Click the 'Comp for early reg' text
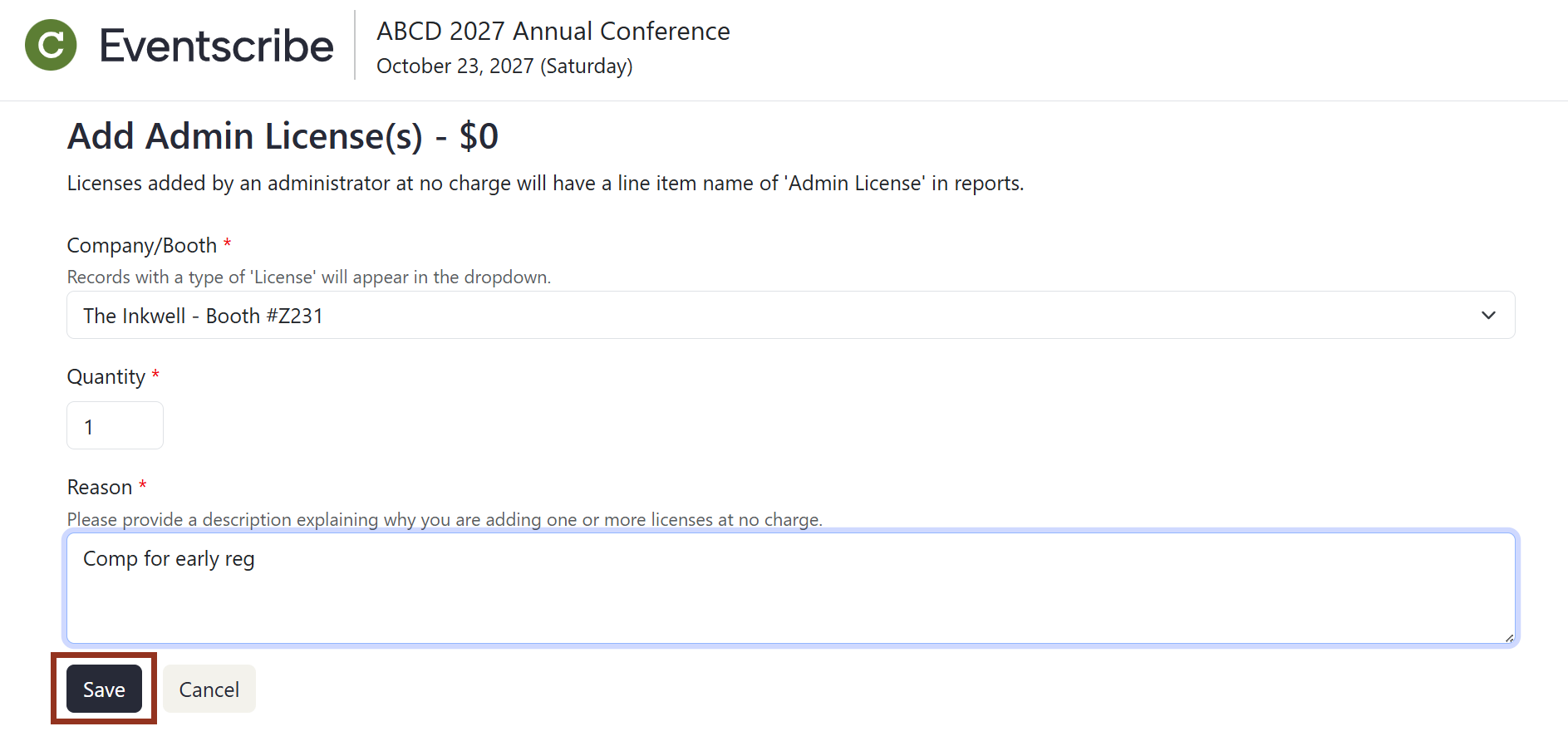Image resolution: width=1568 pixels, height=741 pixels. pos(169,559)
